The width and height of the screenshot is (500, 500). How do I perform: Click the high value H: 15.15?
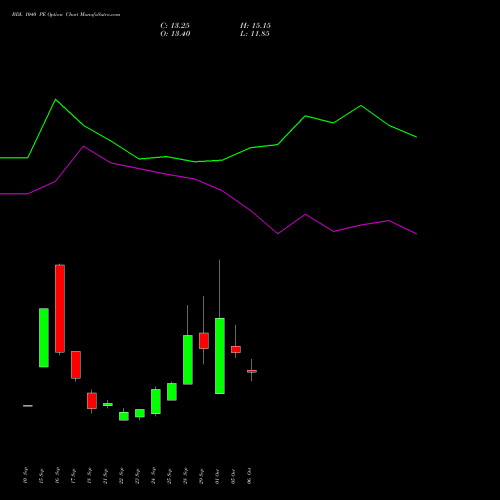pyautogui.click(x=255, y=26)
